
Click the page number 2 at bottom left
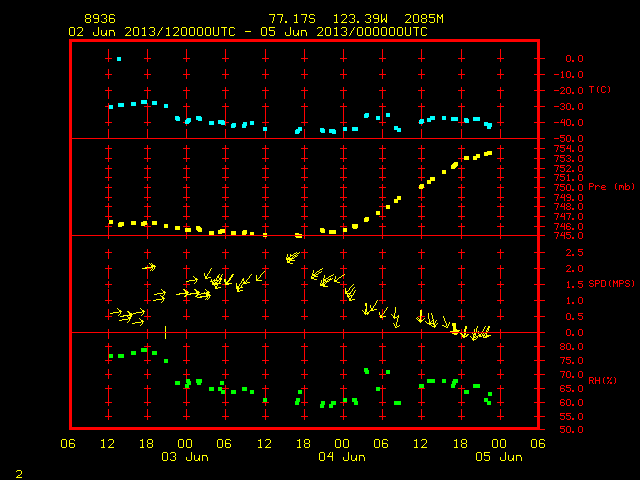[x=19, y=474]
